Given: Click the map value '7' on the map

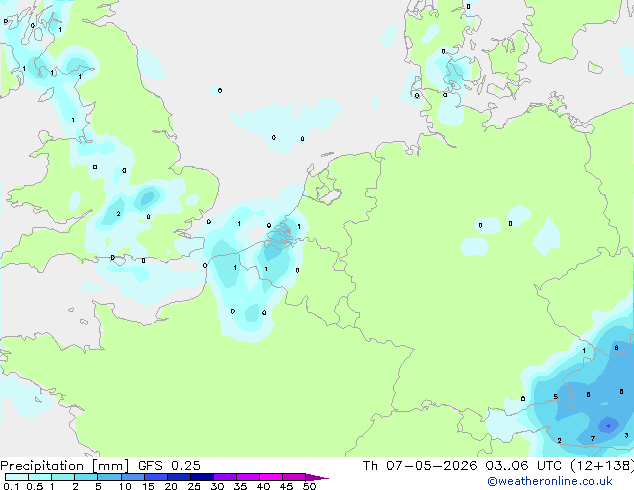Looking at the screenshot, I should [593, 439].
